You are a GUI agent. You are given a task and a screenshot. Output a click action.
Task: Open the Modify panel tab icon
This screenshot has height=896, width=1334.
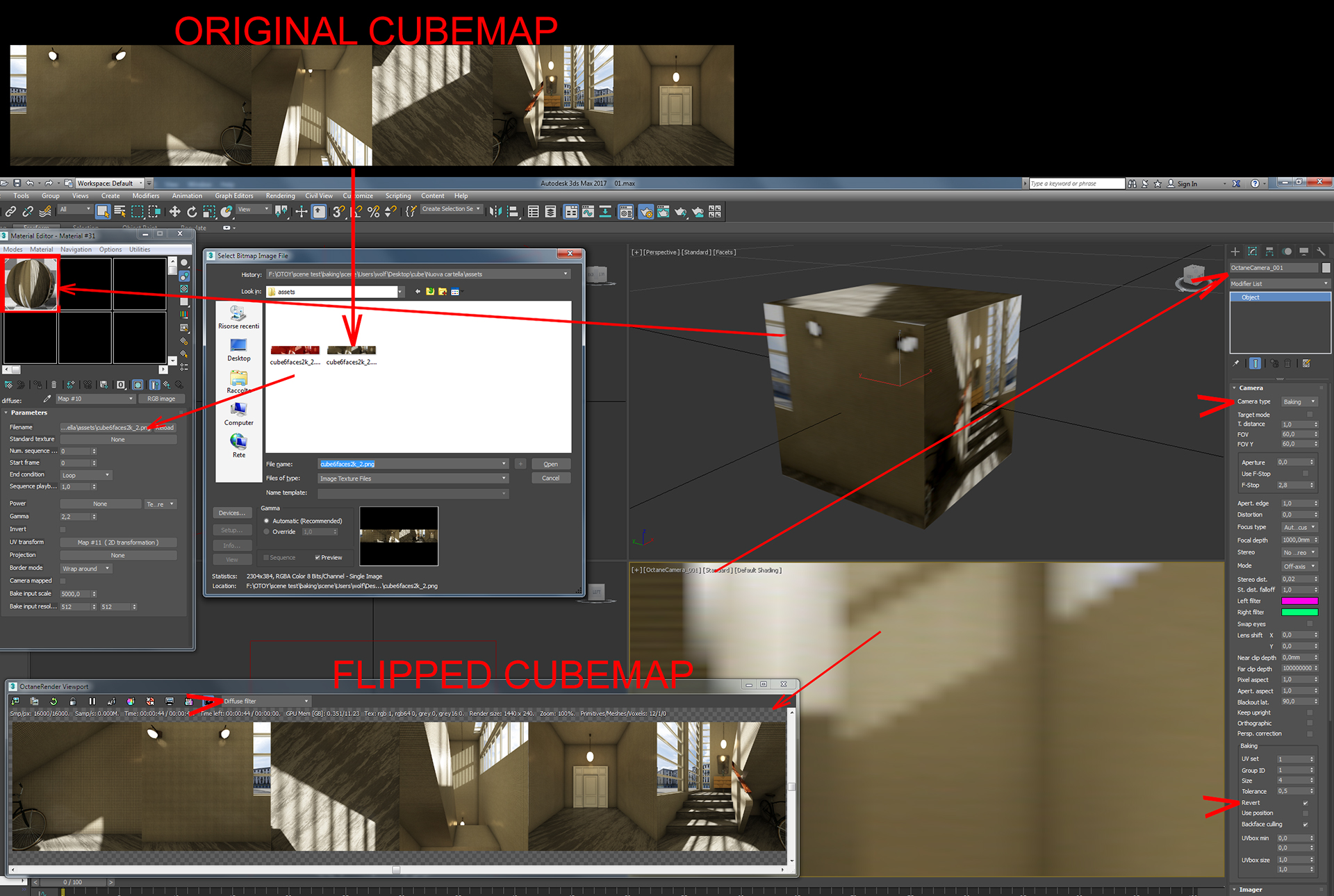(x=1252, y=251)
